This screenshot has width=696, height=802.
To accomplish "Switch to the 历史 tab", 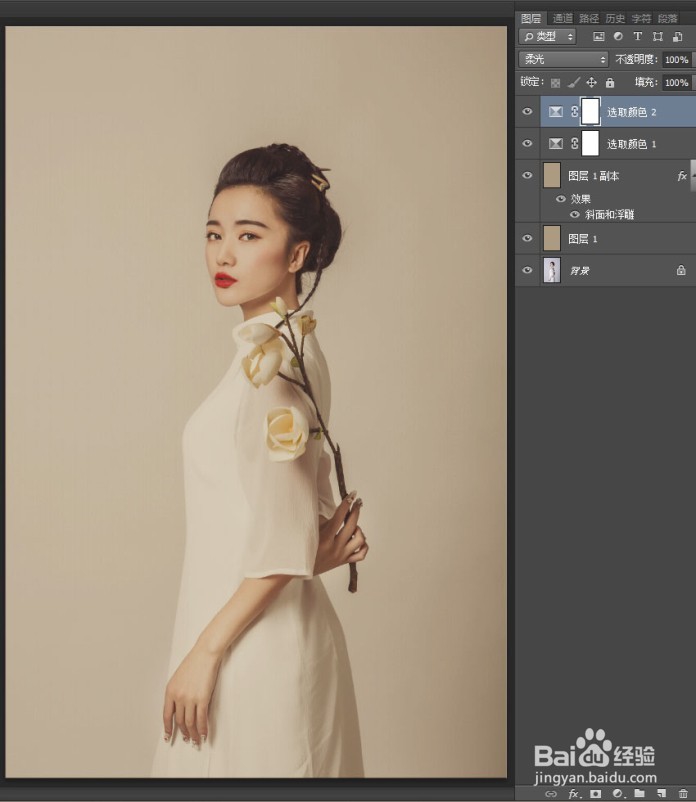I will [x=615, y=18].
